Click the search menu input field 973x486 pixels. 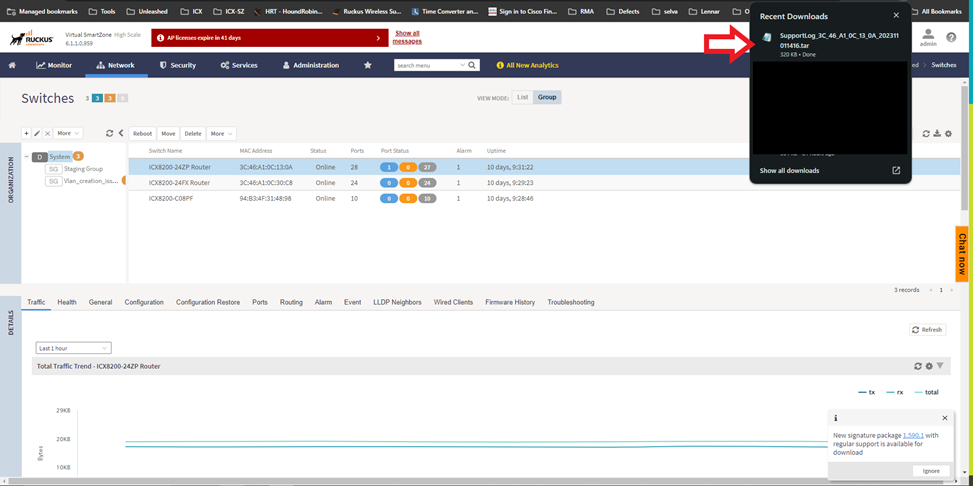(428, 65)
